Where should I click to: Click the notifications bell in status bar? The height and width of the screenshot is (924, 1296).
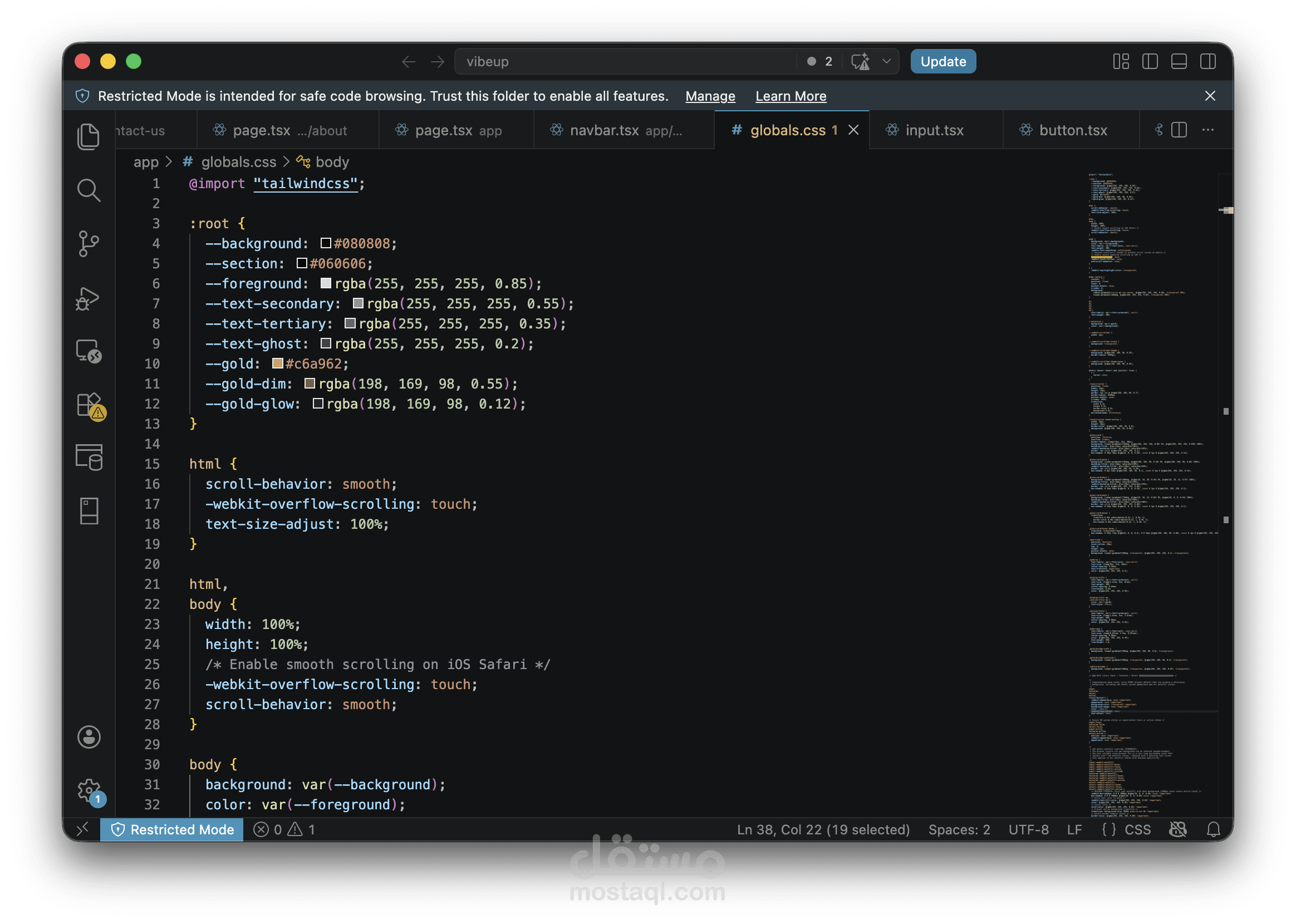pos(1213,829)
